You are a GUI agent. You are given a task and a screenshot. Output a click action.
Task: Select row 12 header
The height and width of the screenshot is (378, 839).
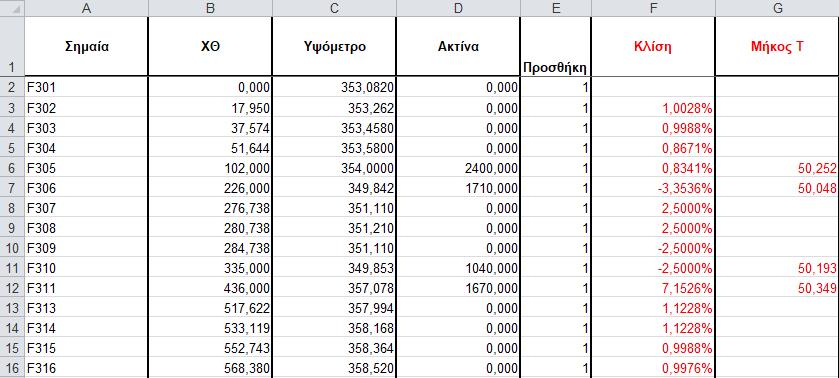click(12, 289)
